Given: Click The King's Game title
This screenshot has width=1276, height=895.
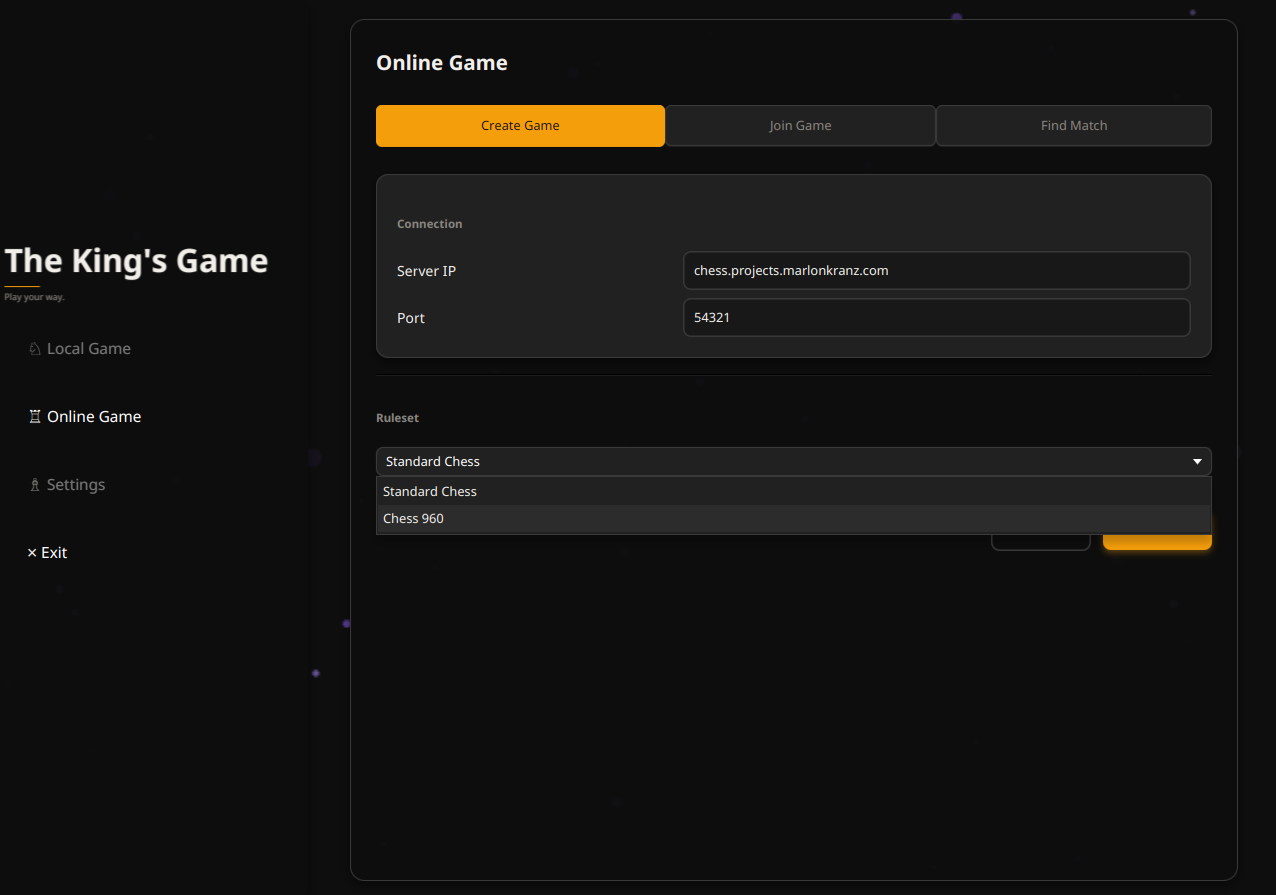Looking at the screenshot, I should click(137, 261).
